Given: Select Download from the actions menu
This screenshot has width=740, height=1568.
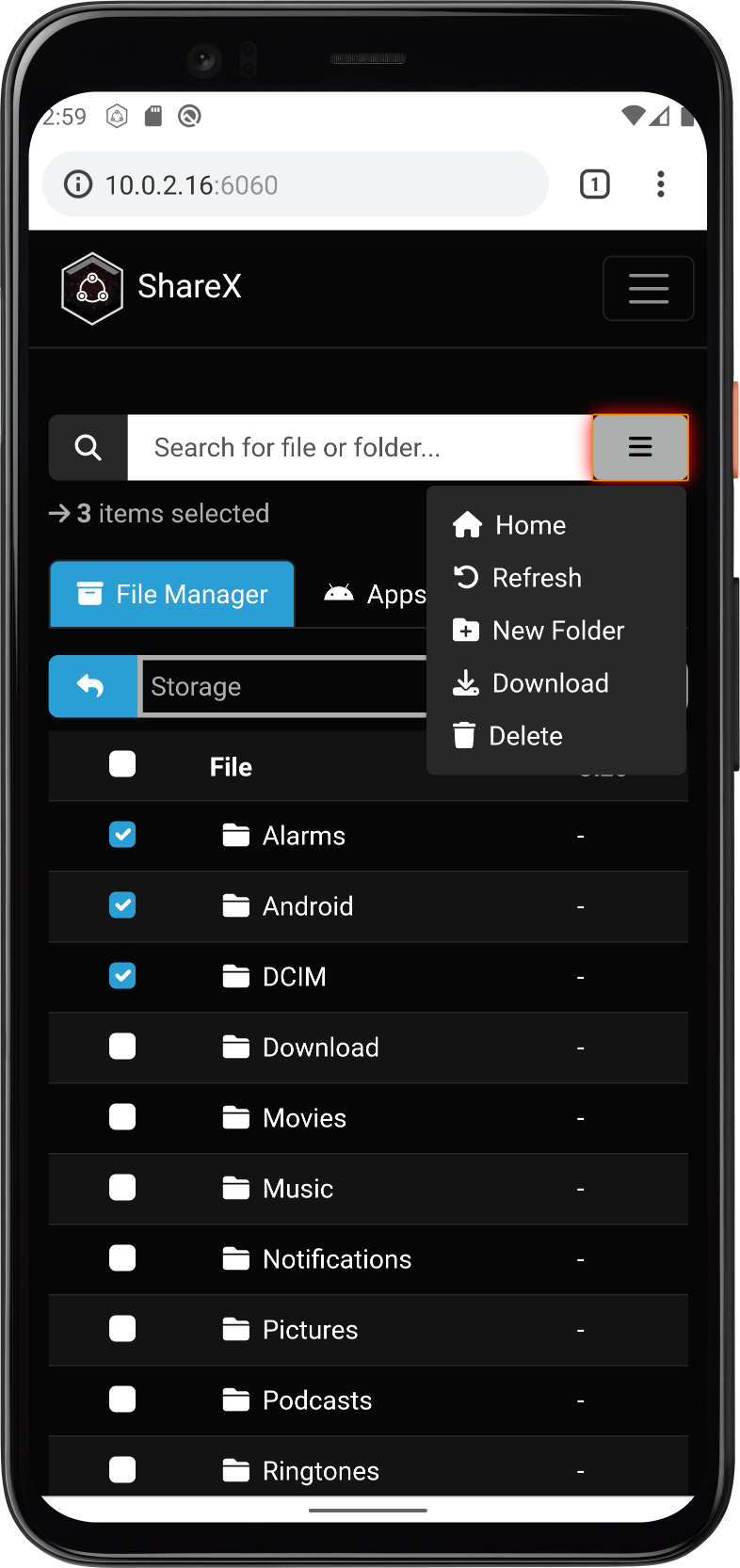Looking at the screenshot, I should 550,683.
